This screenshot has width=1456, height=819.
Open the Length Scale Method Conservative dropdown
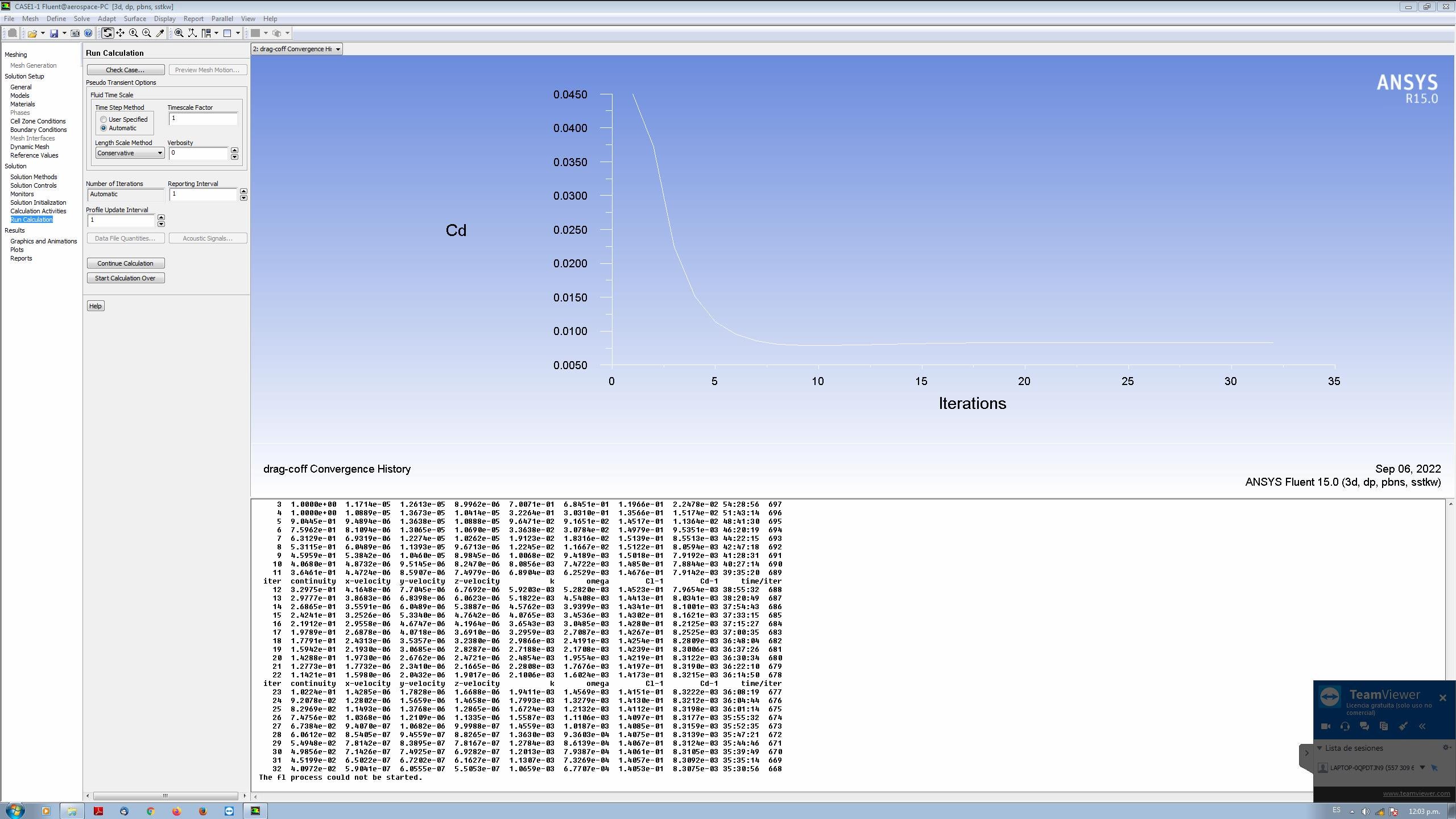[130, 153]
